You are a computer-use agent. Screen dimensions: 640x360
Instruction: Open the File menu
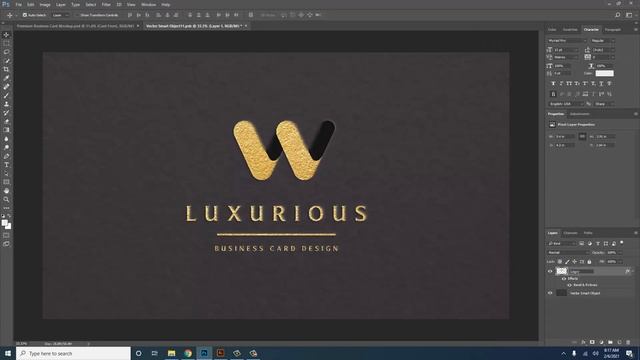coord(18,4)
